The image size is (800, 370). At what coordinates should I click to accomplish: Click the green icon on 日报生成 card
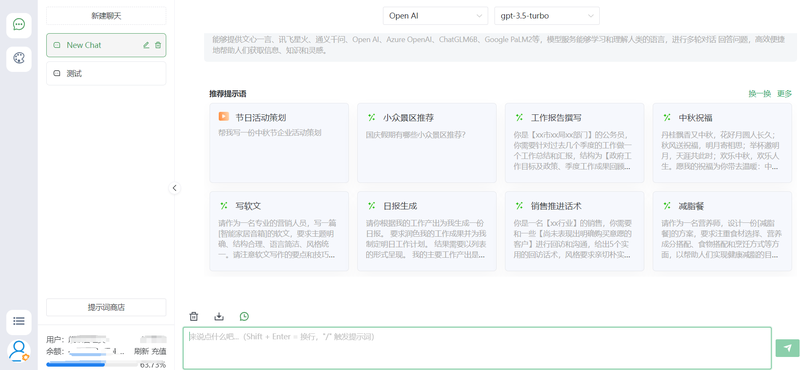pyautogui.click(x=371, y=206)
